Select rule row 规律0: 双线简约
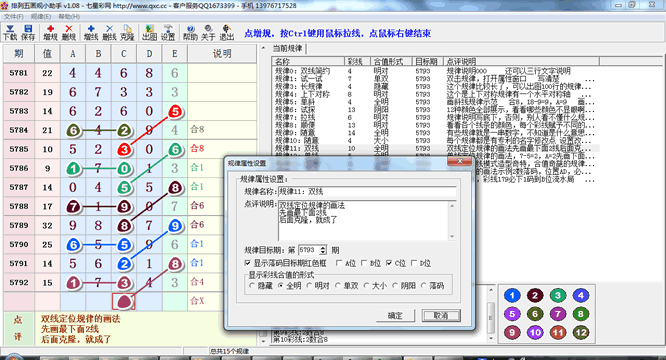Viewport: 666px width, 360px height. tap(435, 71)
